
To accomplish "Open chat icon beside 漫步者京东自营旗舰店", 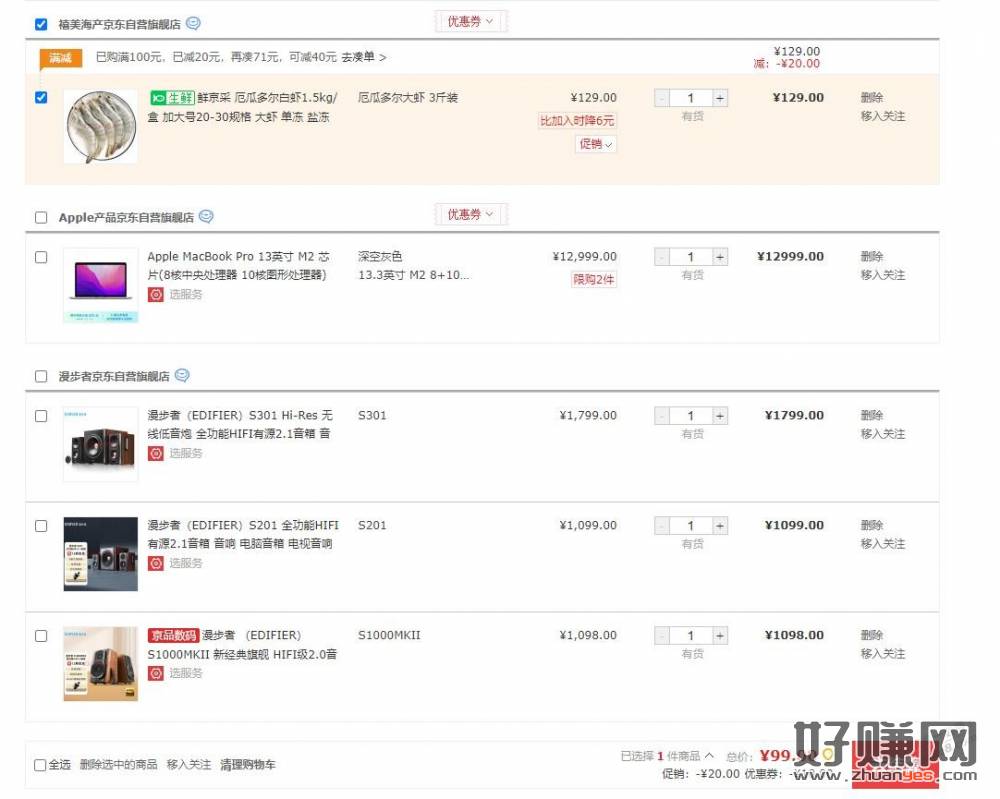I will click(182, 376).
